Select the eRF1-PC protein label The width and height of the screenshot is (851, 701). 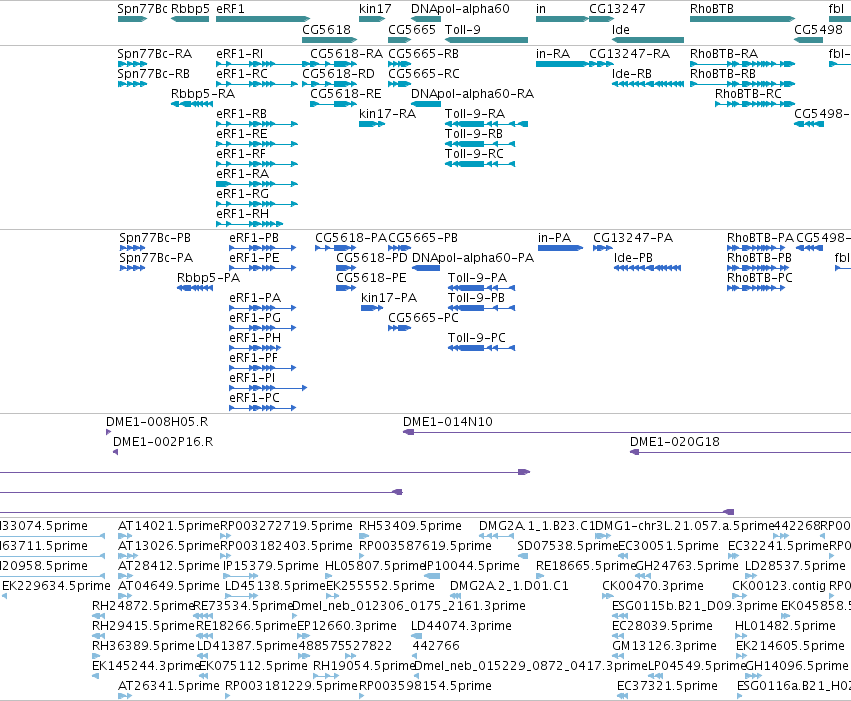(x=254, y=398)
